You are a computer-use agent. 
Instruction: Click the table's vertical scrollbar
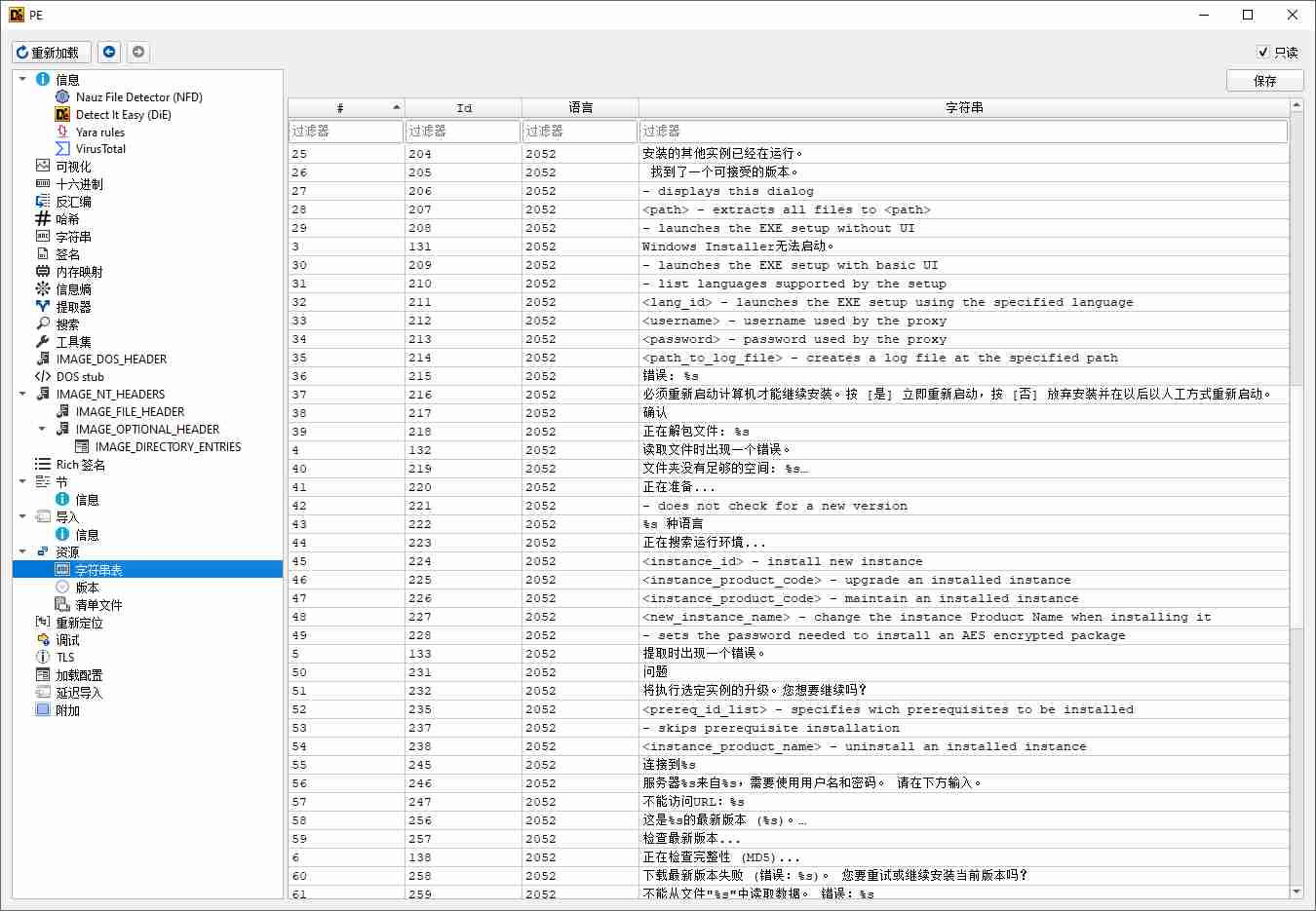pos(1296,487)
